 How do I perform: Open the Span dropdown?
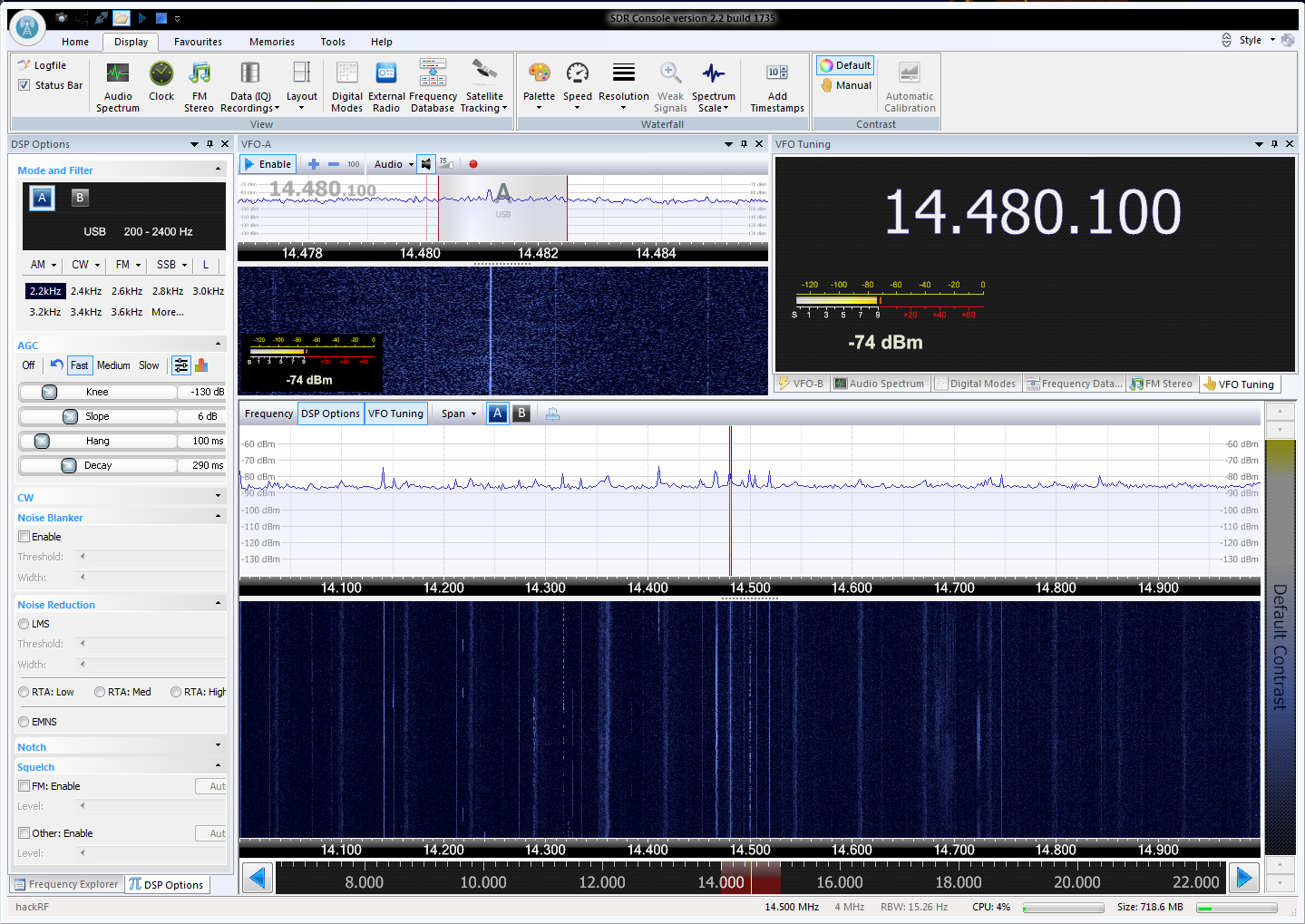click(458, 413)
